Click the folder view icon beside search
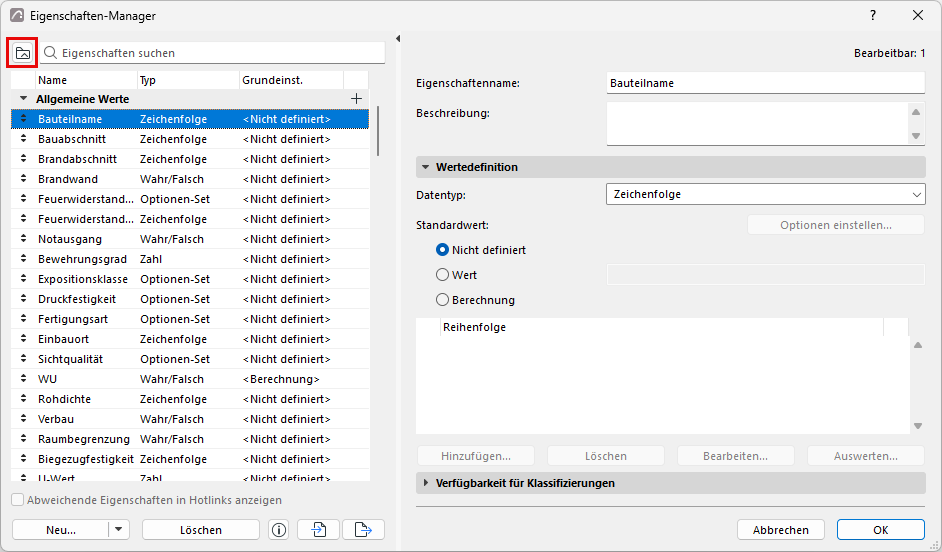Image resolution: width=942 pixels, height=552 pixels. pos(23,53)
